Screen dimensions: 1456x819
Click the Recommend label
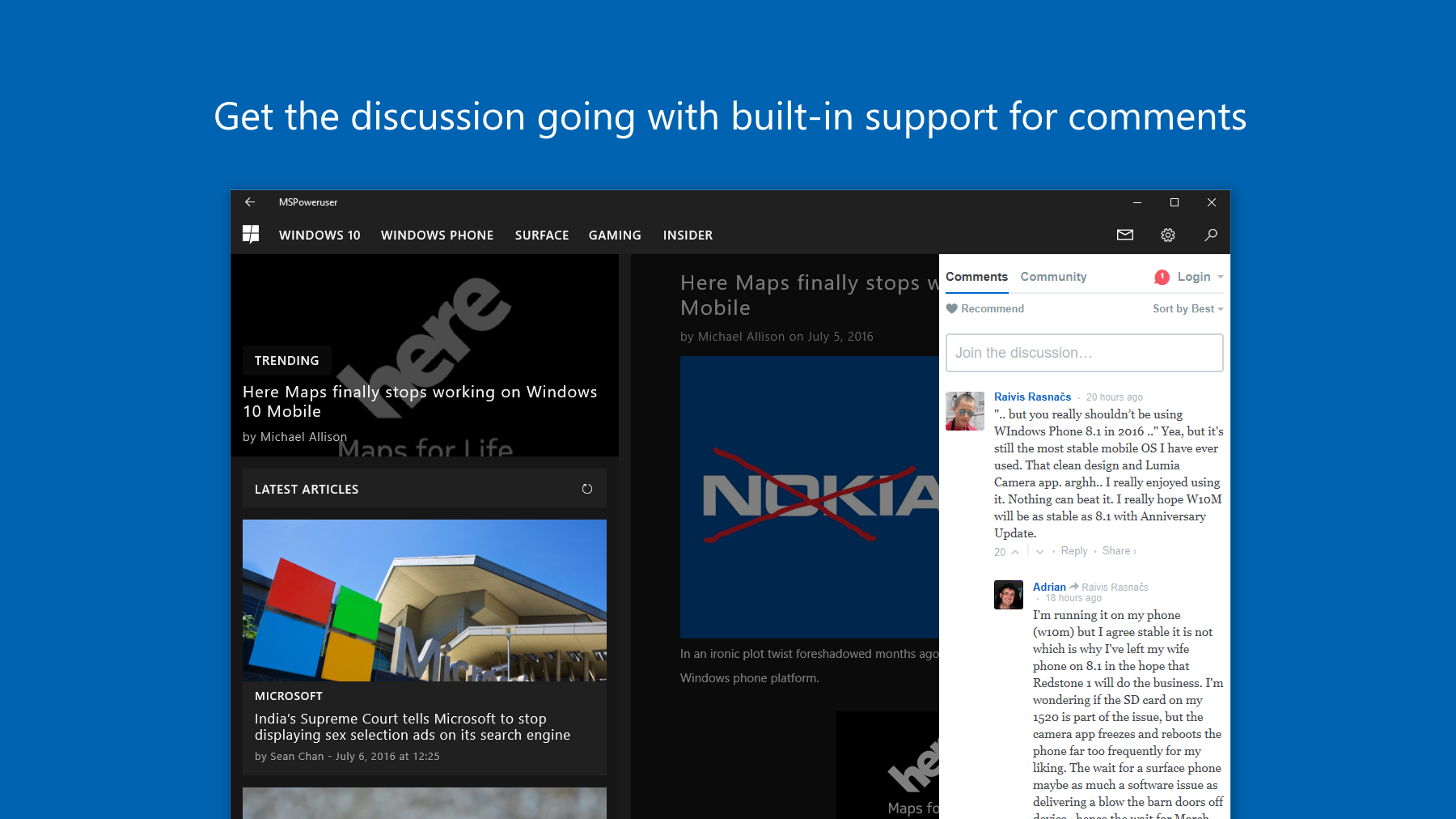(993, 309)
